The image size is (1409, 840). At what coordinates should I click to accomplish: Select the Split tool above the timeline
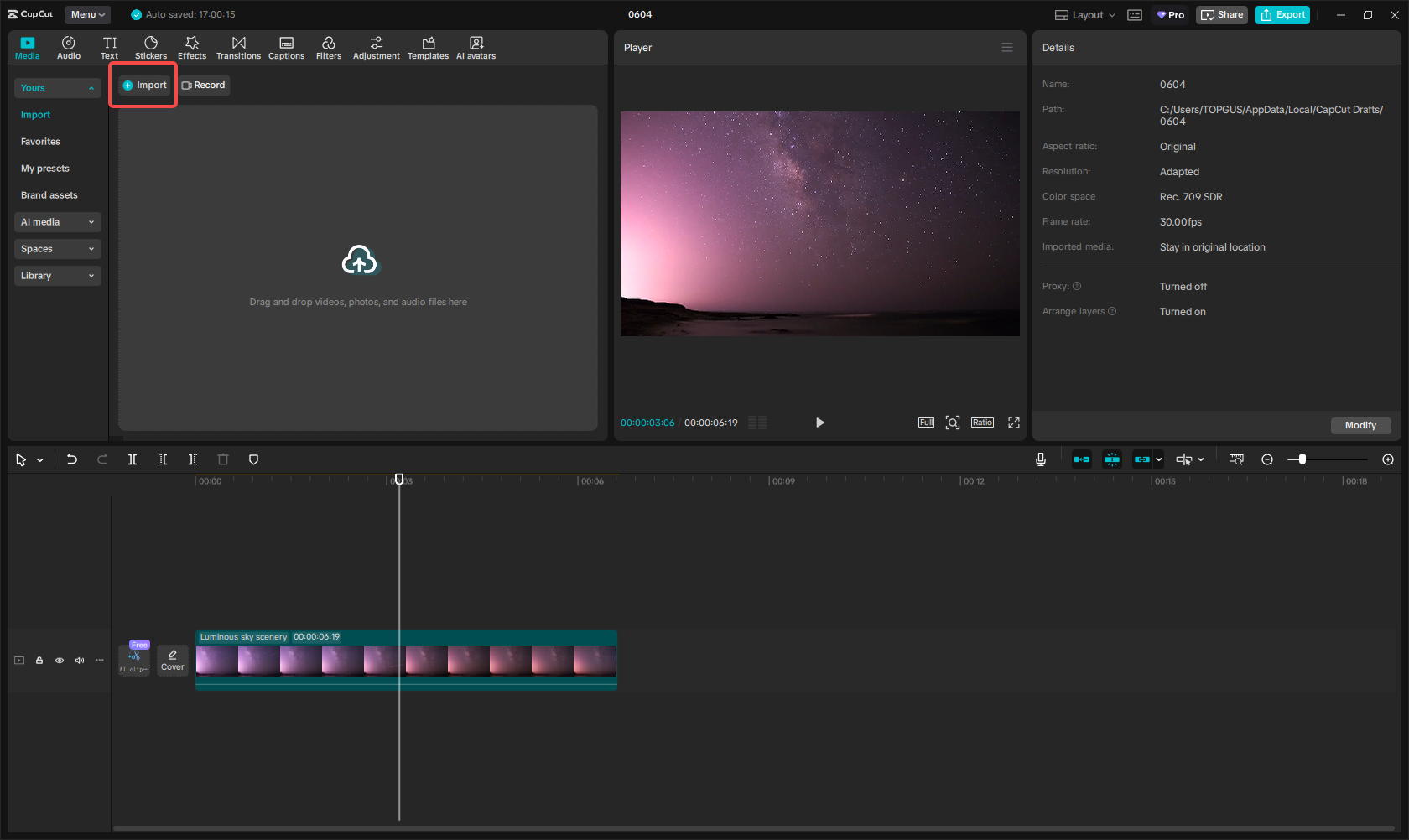132,459
